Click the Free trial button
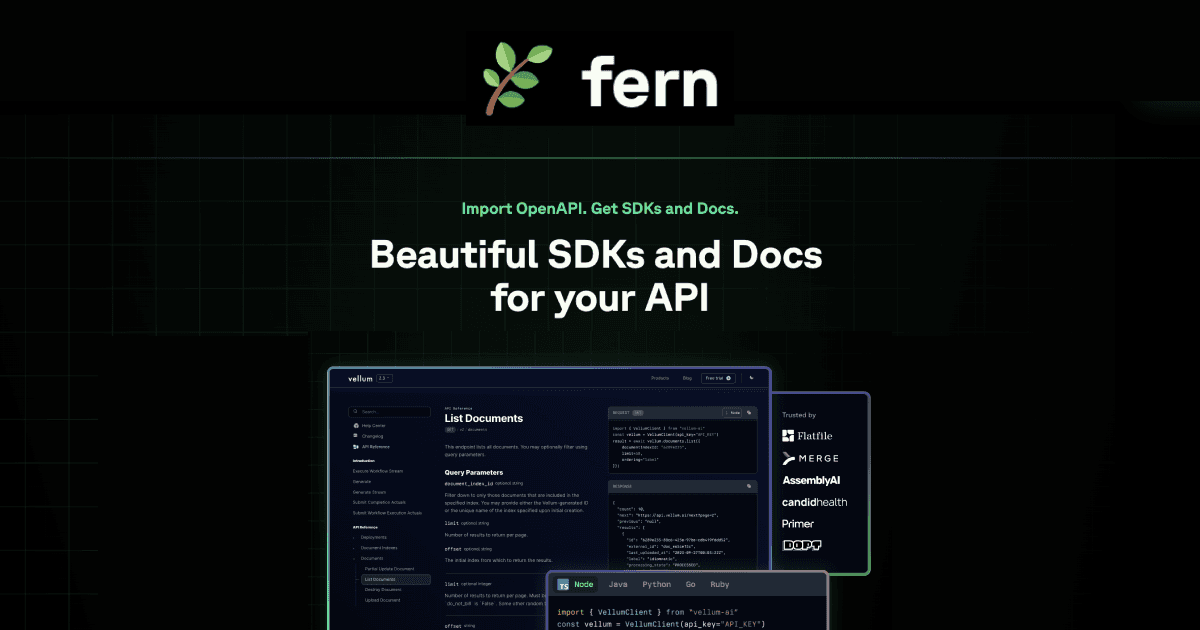 point(718,378)
